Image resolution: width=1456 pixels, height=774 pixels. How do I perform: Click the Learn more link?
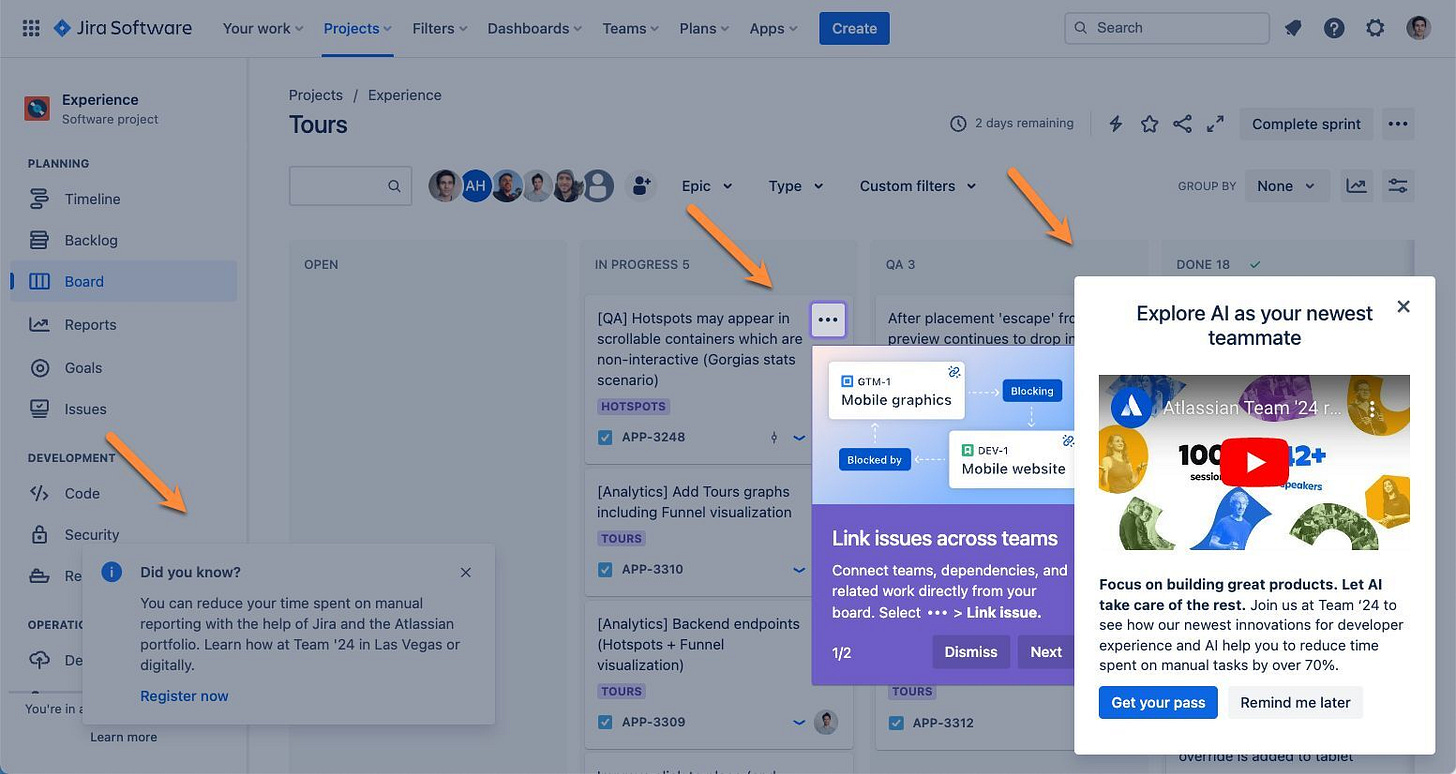click(123, 737)
